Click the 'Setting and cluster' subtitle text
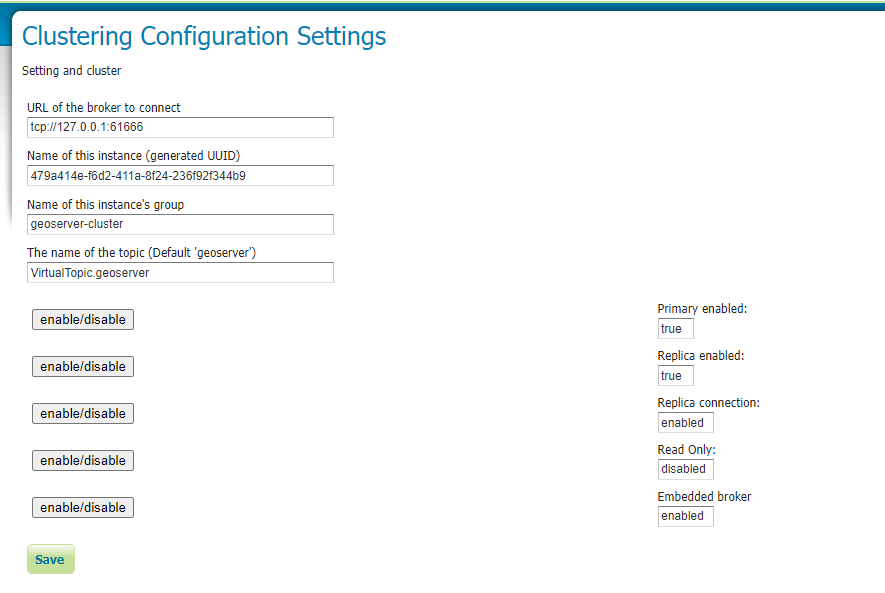The height and width of the screenshot is (593, 885). [x=72, y=71]
